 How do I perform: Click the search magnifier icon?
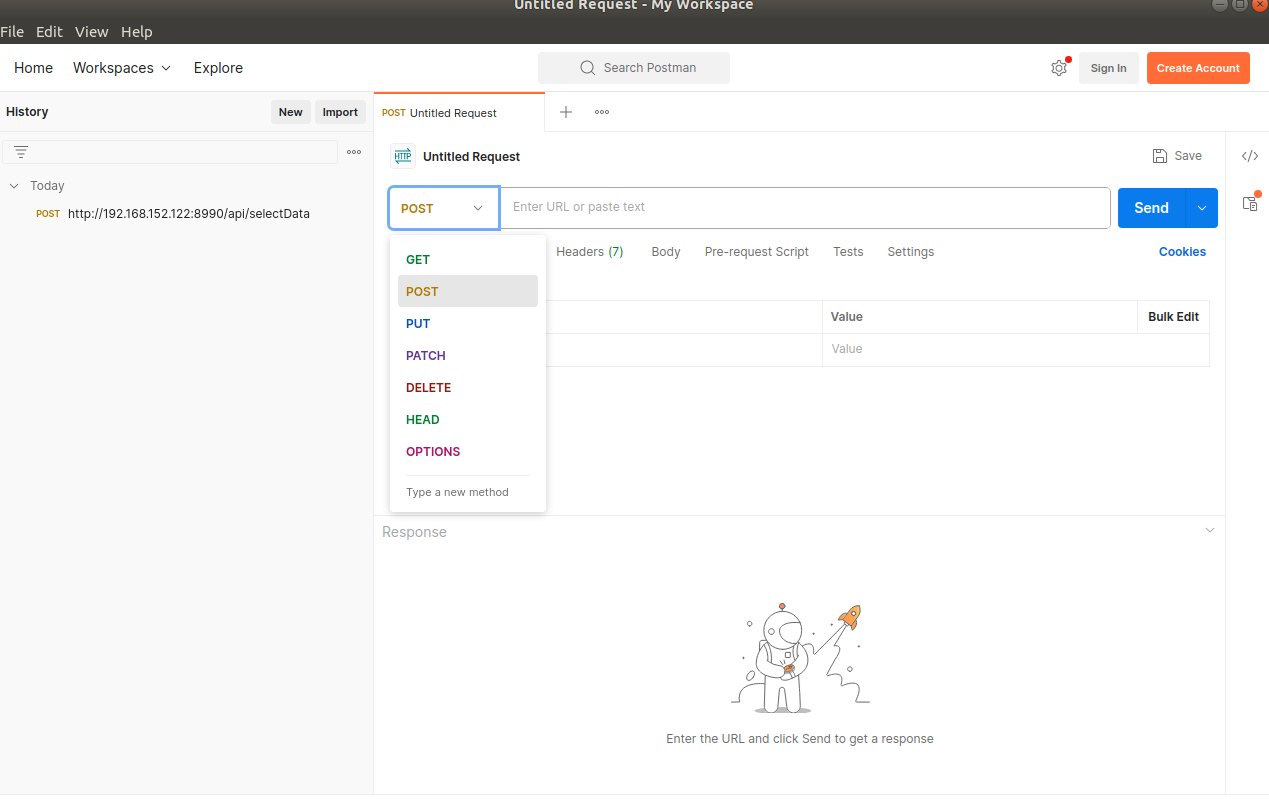tap(588, 68)
